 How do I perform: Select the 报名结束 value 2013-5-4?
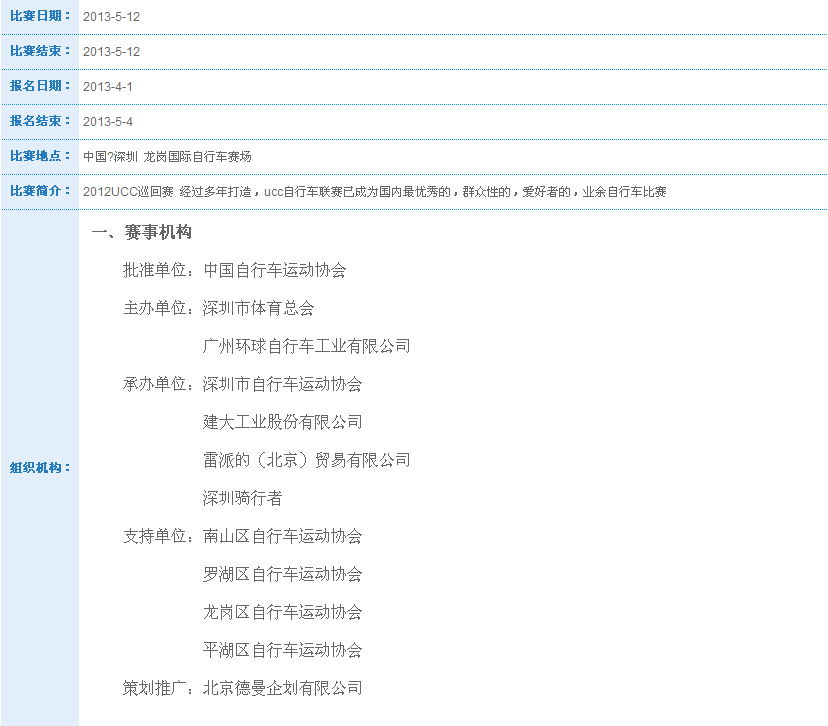coord(108,122)
